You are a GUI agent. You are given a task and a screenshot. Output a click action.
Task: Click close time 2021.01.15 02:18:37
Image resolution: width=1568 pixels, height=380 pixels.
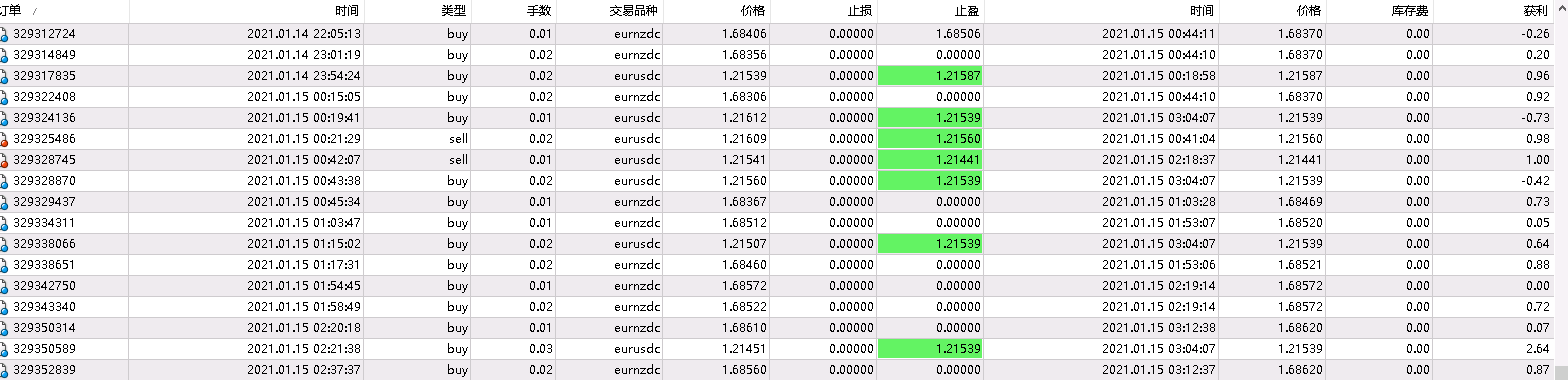click(1159, 159)
